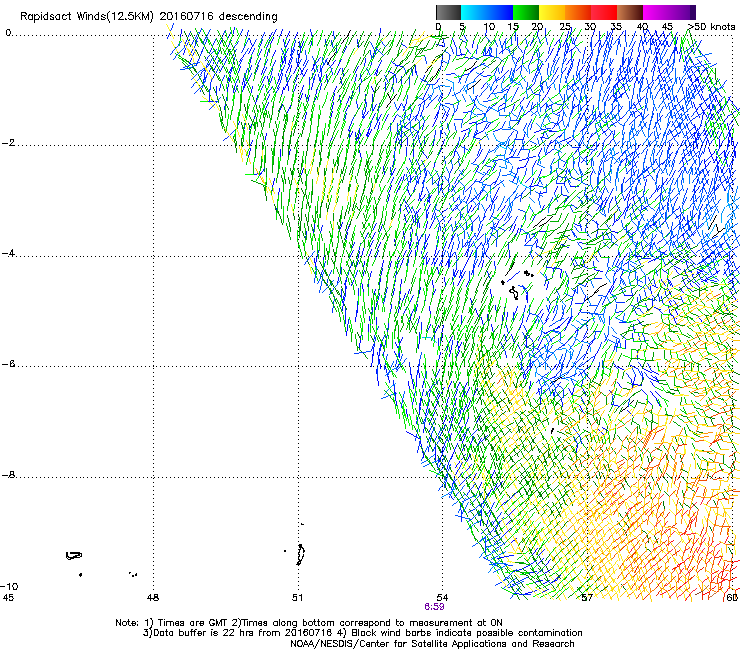Image resolution: width=740 pixels, height=650 pixels.
Task: Click the magenta 40-45 knots legend color
Action: pos(656,12)
